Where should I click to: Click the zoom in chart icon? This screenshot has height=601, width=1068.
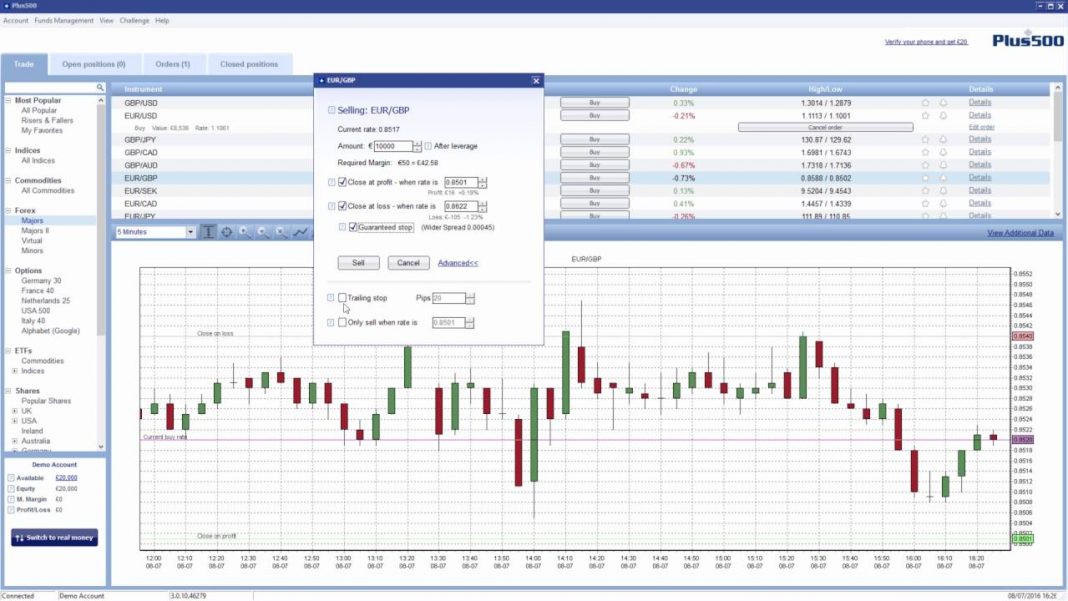[x=245, y=232]
